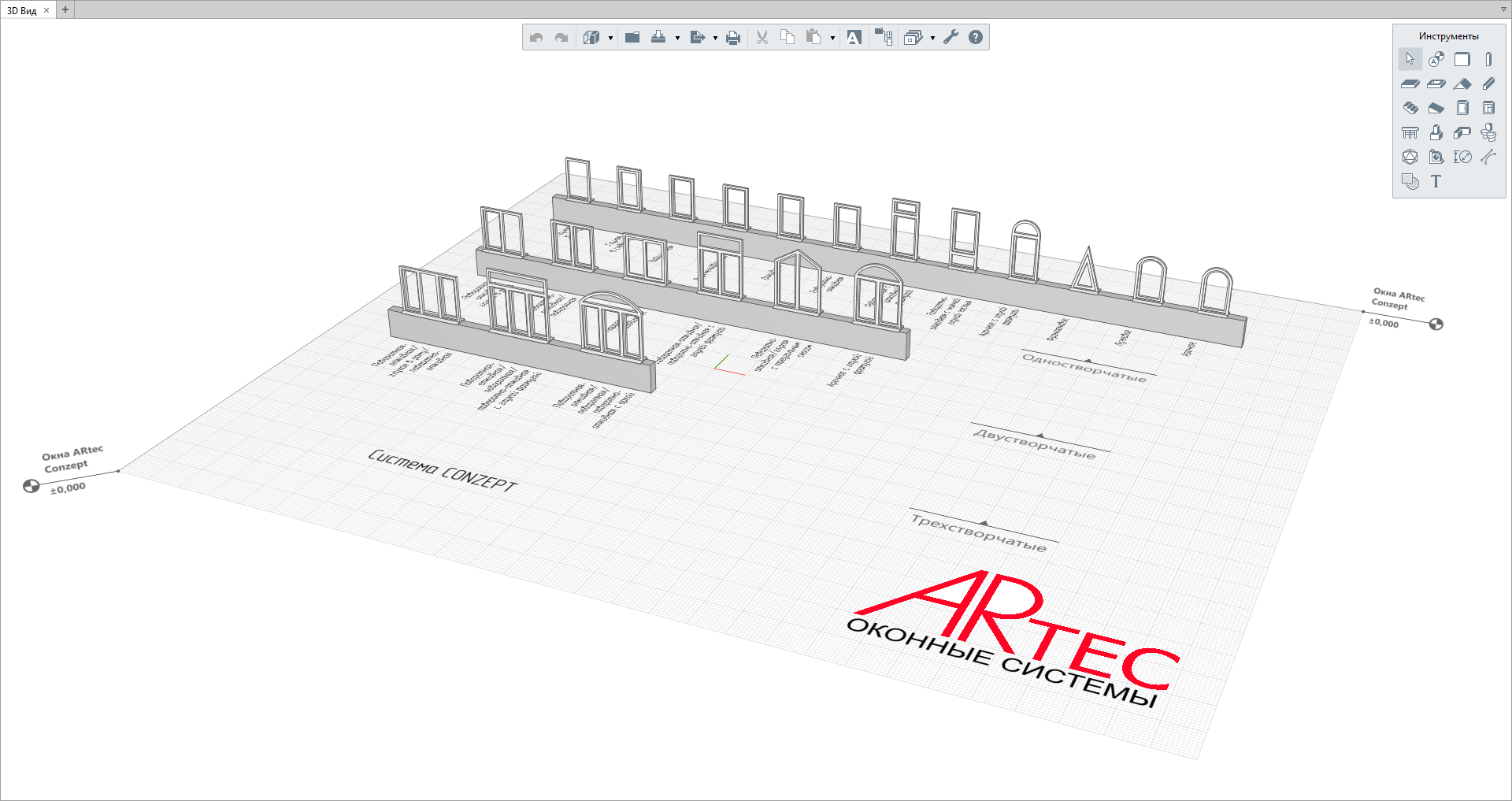Click the 3D cube view icon
The width and height of the screenshot is (1512, 801).
pos(591,37)
